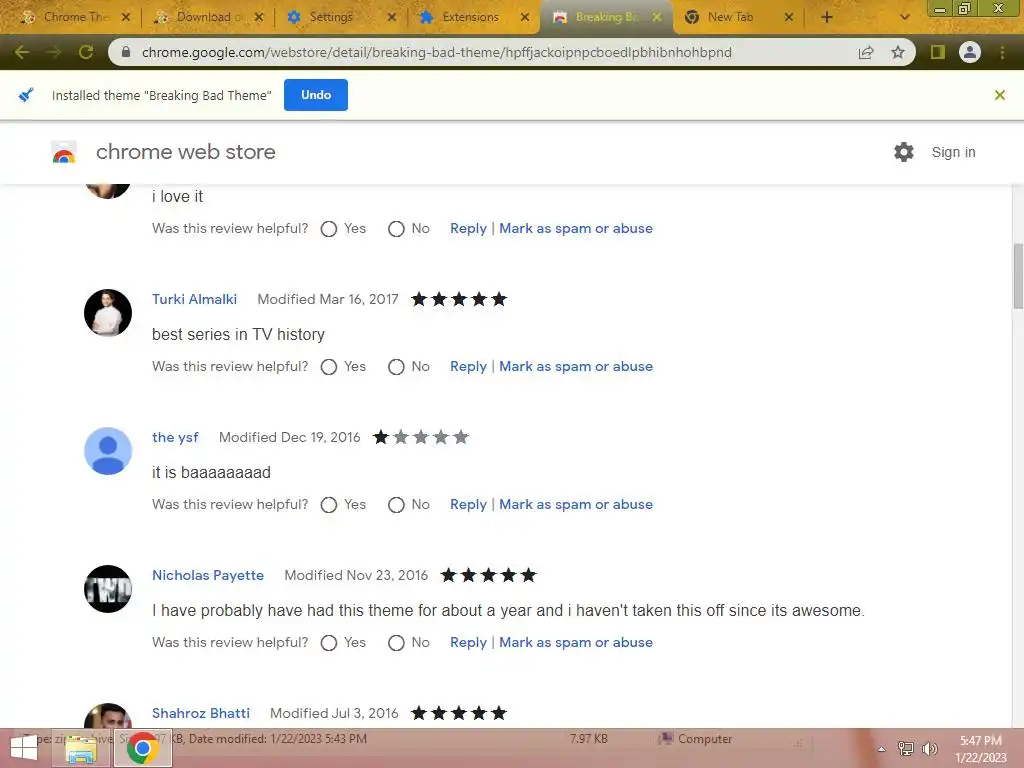Select Yes for the 'i love it' review

329,229
